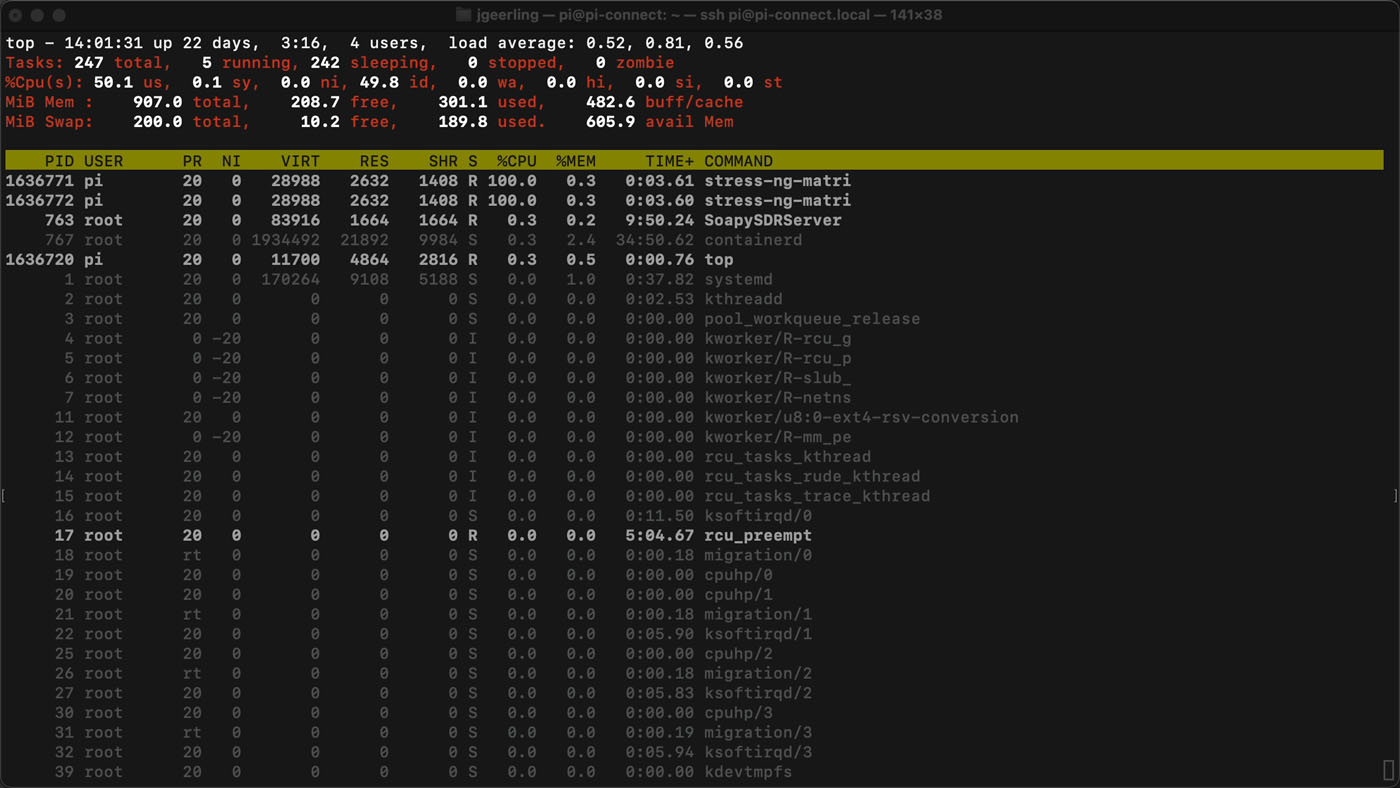Select the SoapySDRServer process entry

pyautogui.click(x=775, y=220)
